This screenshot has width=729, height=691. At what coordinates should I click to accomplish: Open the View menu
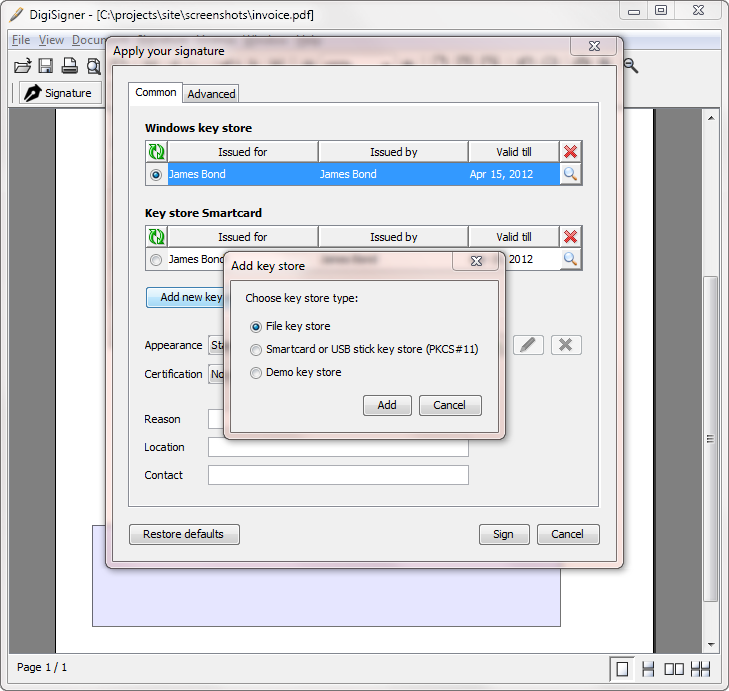tap(51, 40)
